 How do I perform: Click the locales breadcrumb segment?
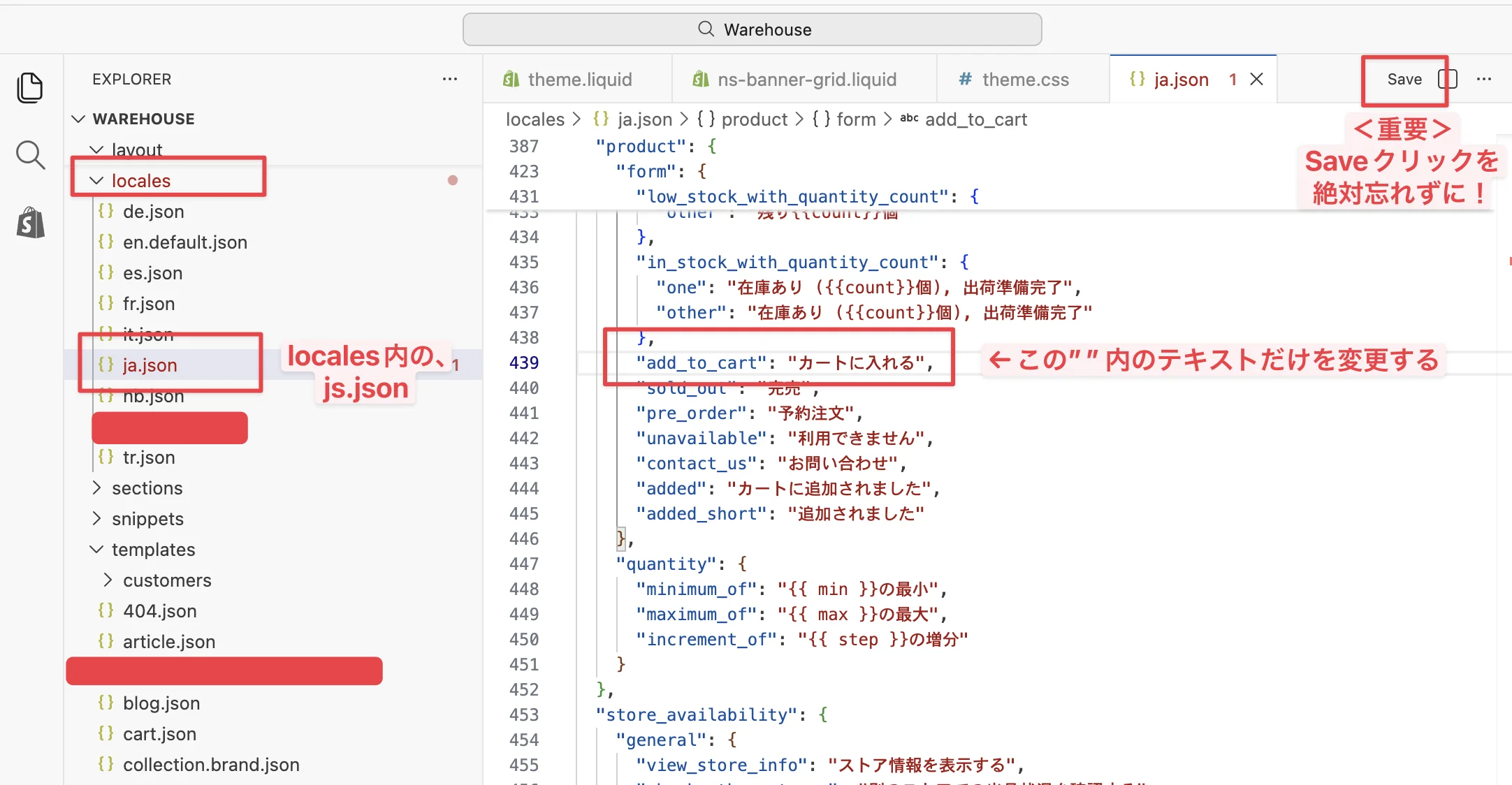(535, 119)
